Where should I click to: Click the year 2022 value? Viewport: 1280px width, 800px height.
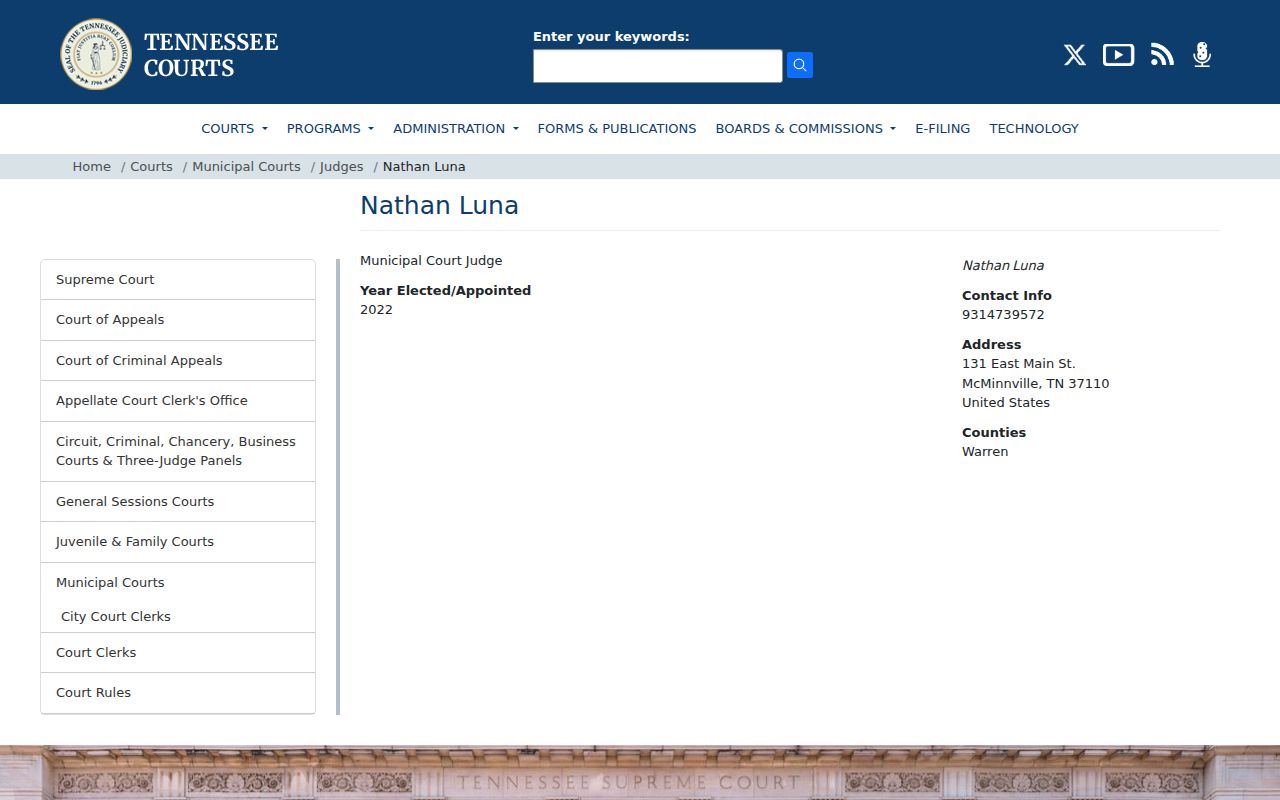tap(376, 310)
